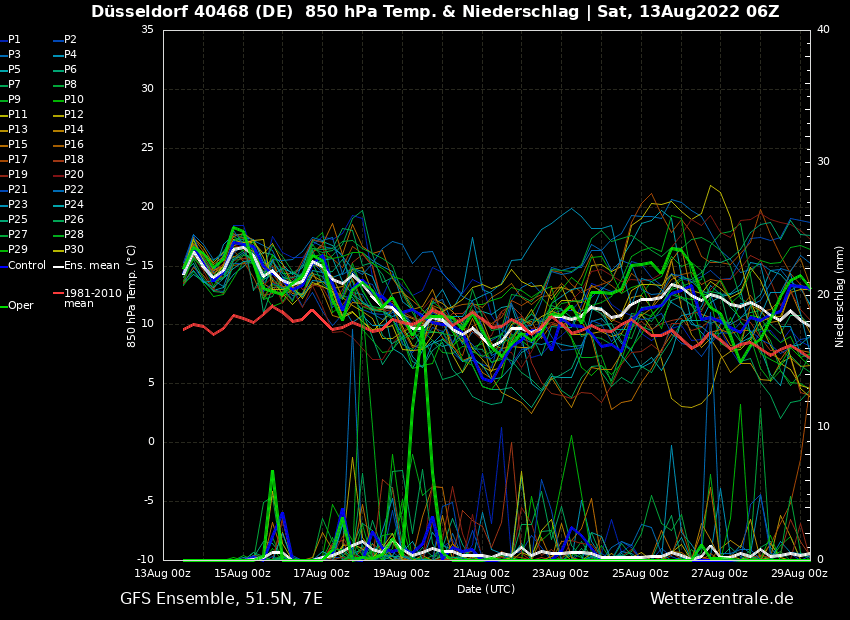Click the P1 legend entry
The width and height of the screenshot is (850, 620).
[14, 40]
